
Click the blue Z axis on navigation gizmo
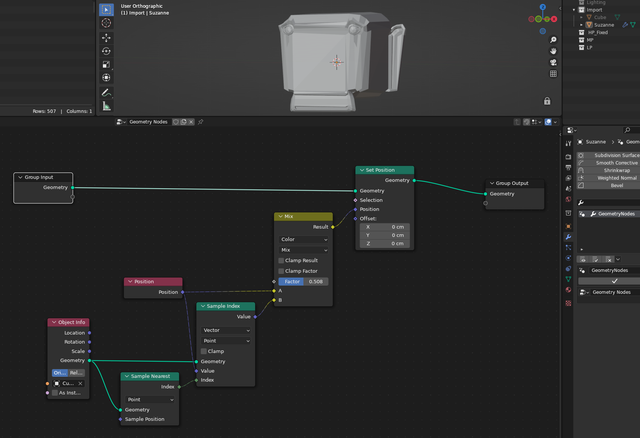[x=542, y=7]
